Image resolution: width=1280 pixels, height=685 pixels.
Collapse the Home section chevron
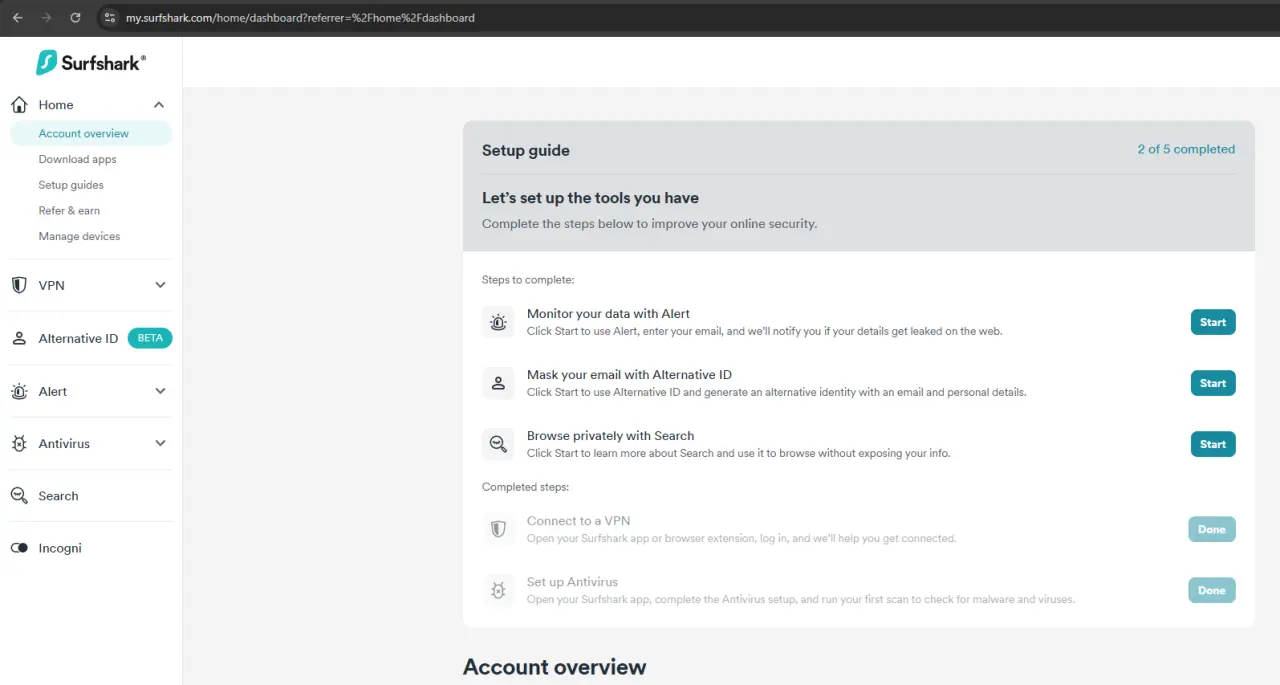159,105
